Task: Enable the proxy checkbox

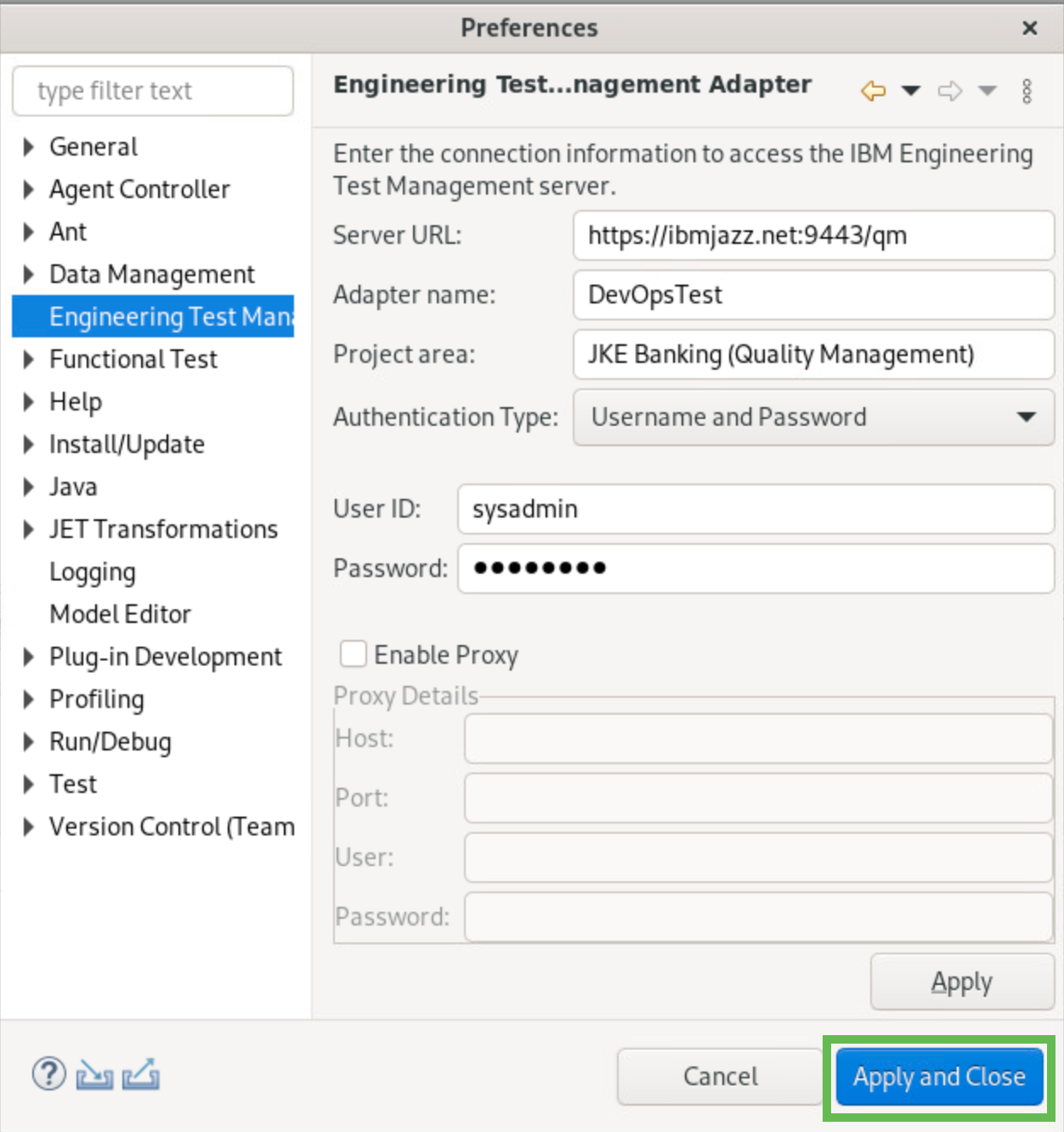Action: point(354,654)
